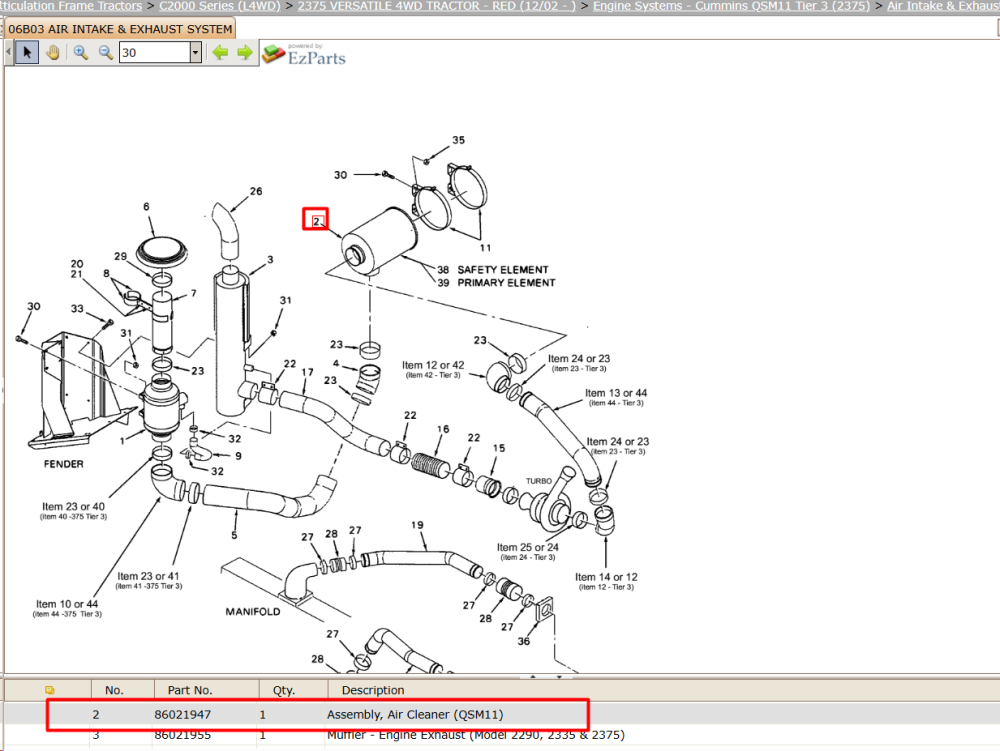Select part number 86021947 cell
Image resolution: width=1000 pixels, height=751 pixels.
point(182,715)
